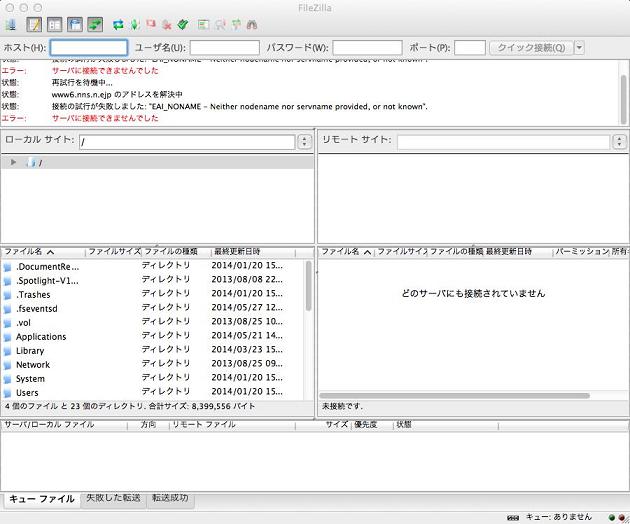630x524 pixels.
Task: Toggle the local directory tree view
Action: tap(55, 24)
